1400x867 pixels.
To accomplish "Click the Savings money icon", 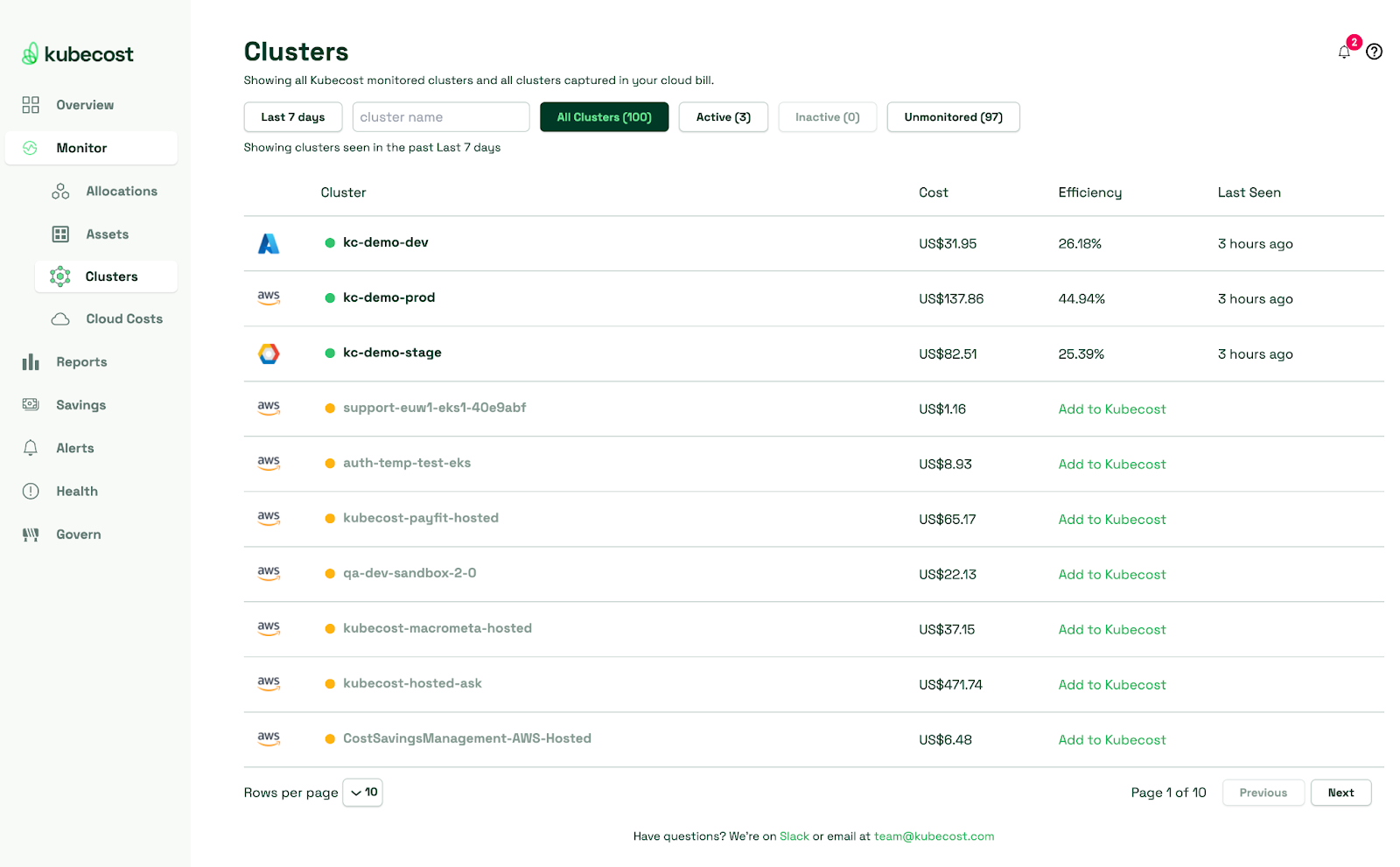I will [31, 404].
